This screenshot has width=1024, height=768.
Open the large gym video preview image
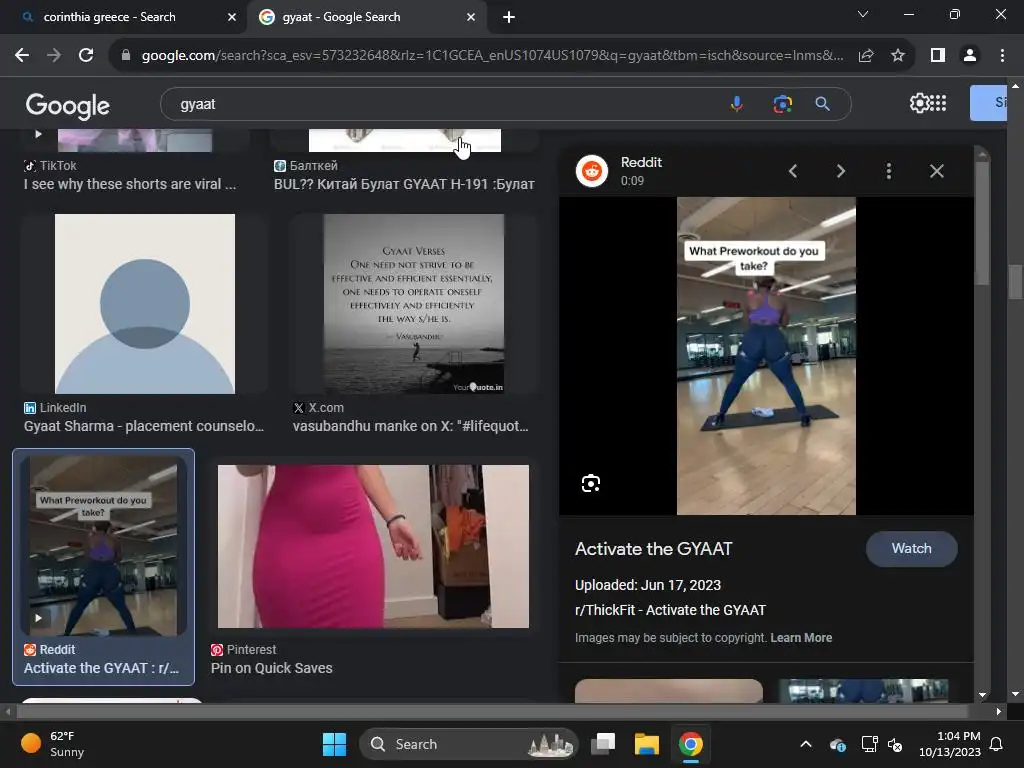click(766, 356)
